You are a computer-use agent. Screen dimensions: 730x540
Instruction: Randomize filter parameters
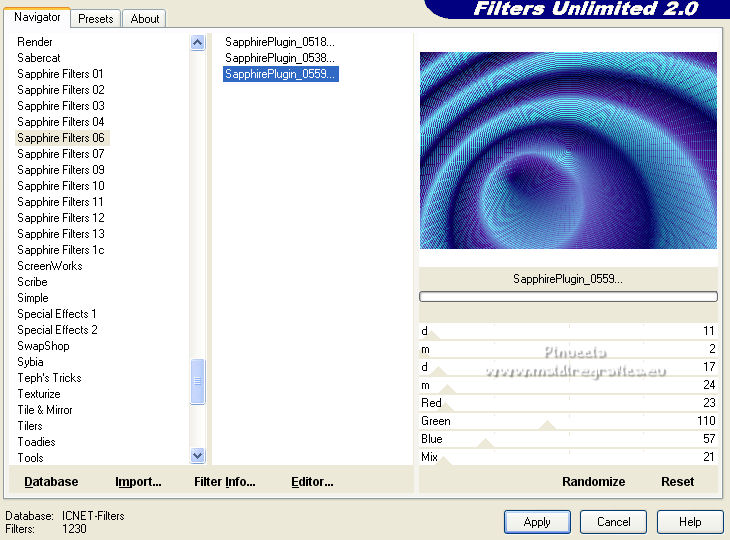[594, 482]
